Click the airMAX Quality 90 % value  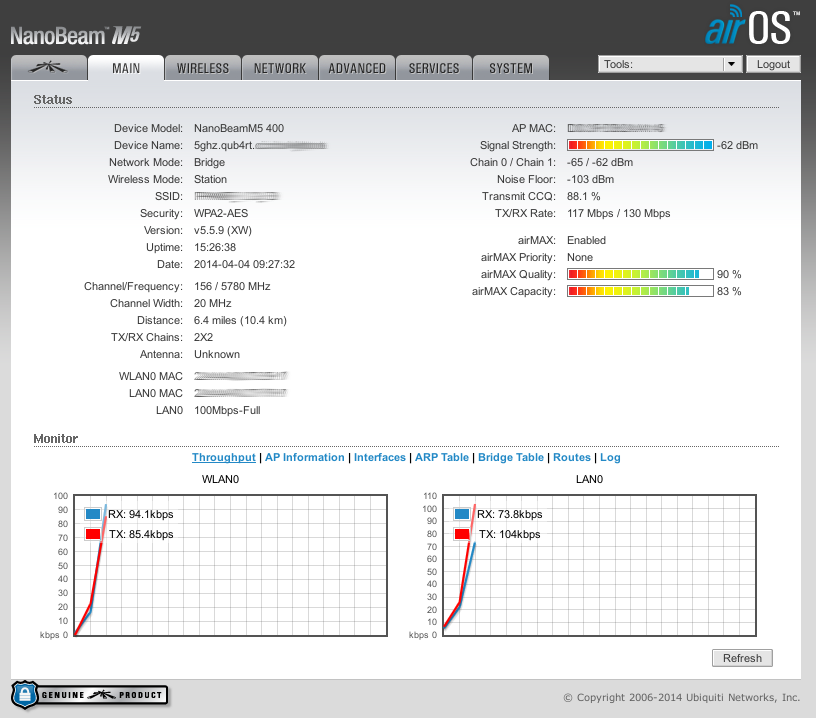(x=729, y=274)
